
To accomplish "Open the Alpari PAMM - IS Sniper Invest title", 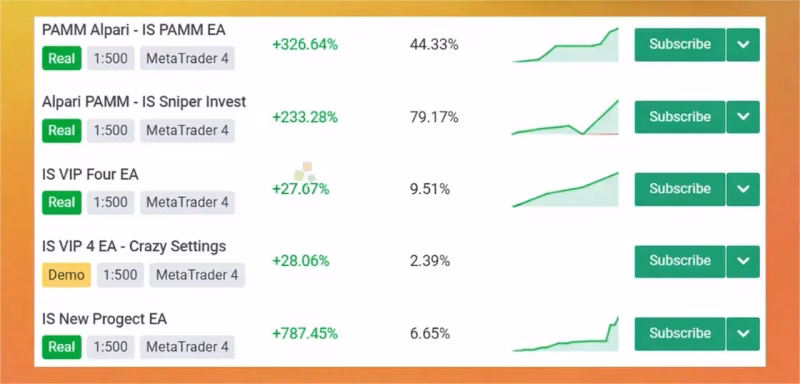I will 144,102.
